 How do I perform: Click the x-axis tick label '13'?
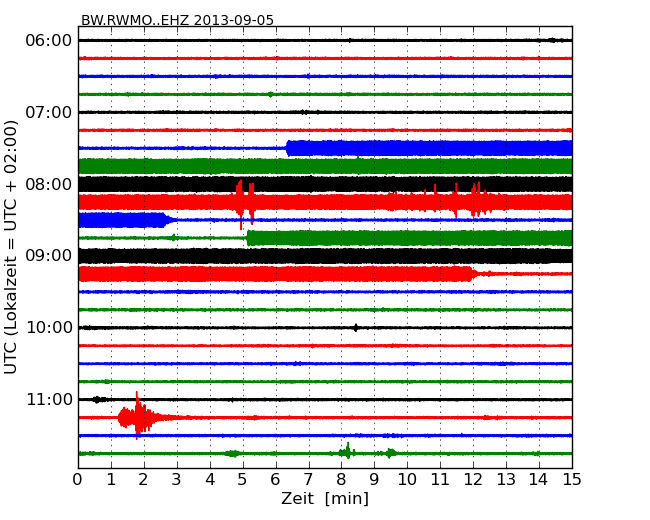click(506, 480)
